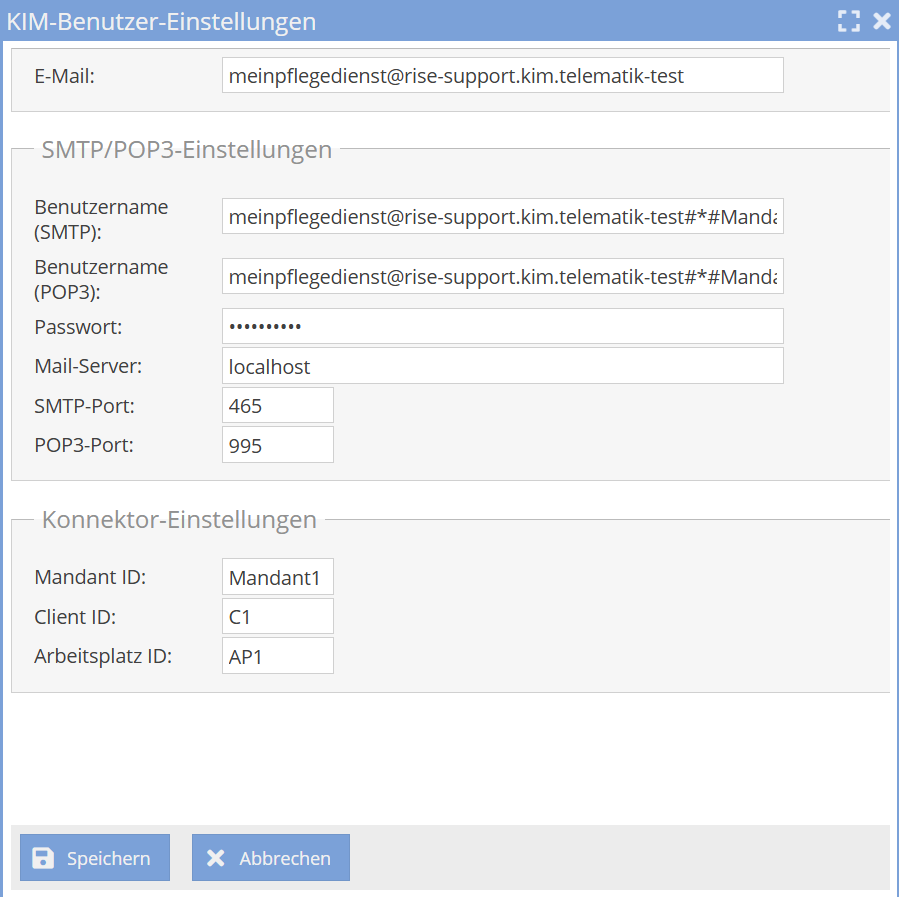
Task: Focus the POP3-Port field showing 995
Action: click(278, 445)
